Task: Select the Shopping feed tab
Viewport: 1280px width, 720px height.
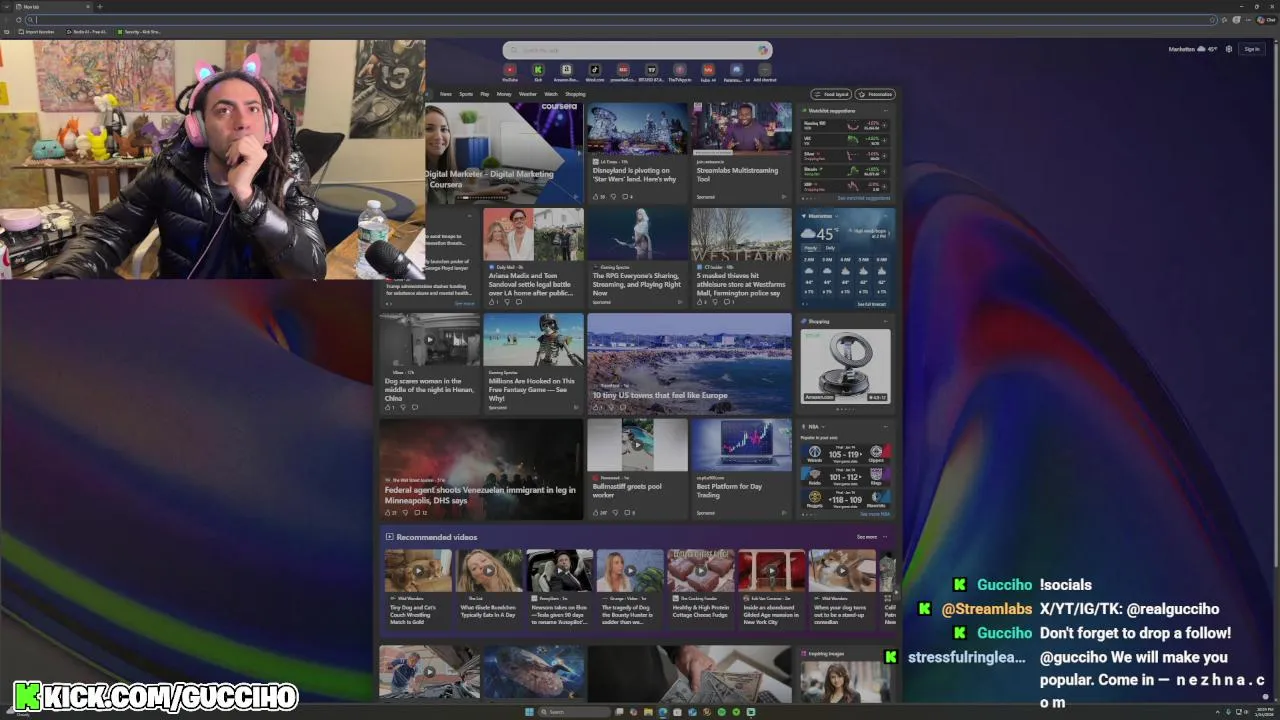Action: 575,94
